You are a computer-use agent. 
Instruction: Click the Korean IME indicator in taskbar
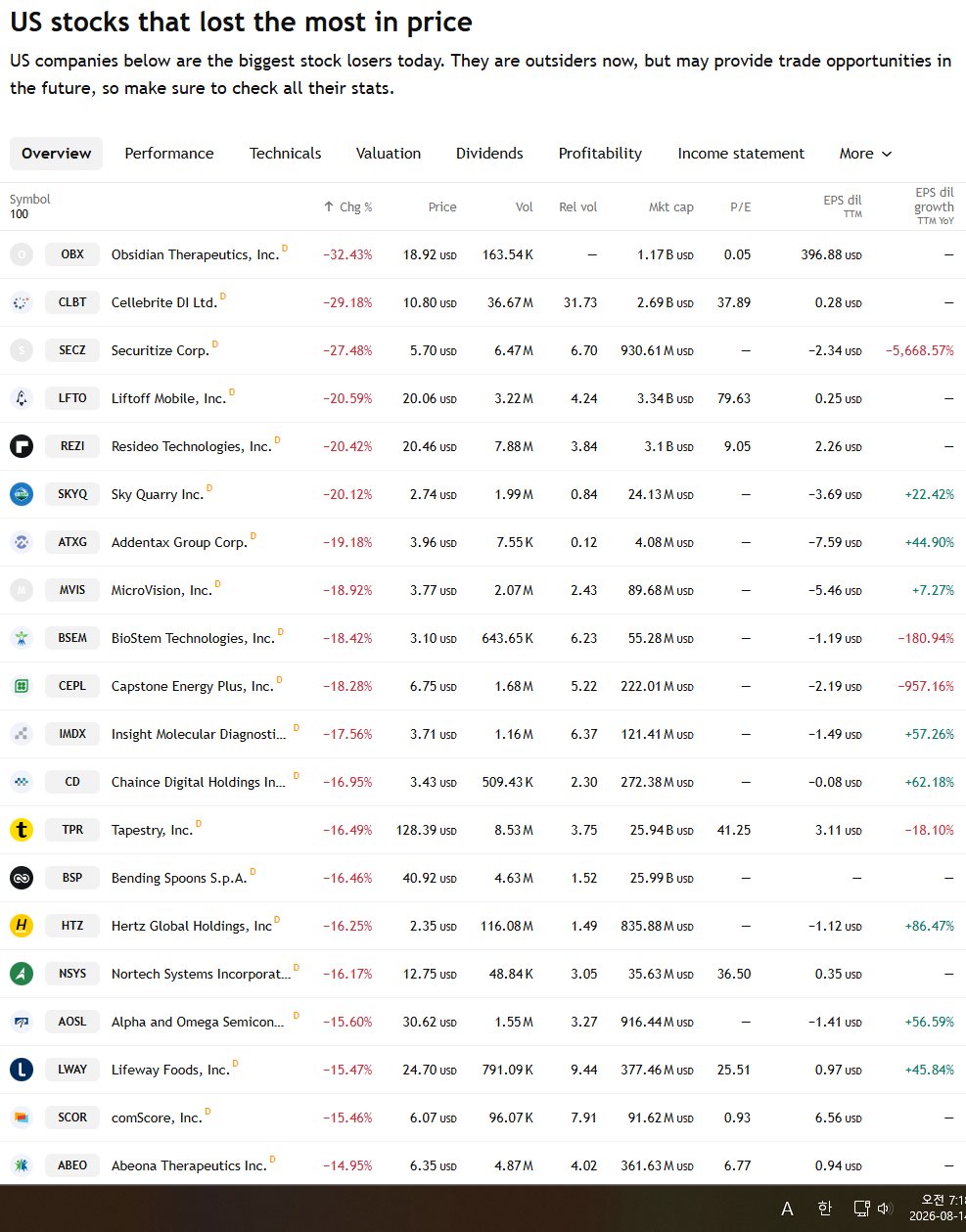pos(824,1209)
